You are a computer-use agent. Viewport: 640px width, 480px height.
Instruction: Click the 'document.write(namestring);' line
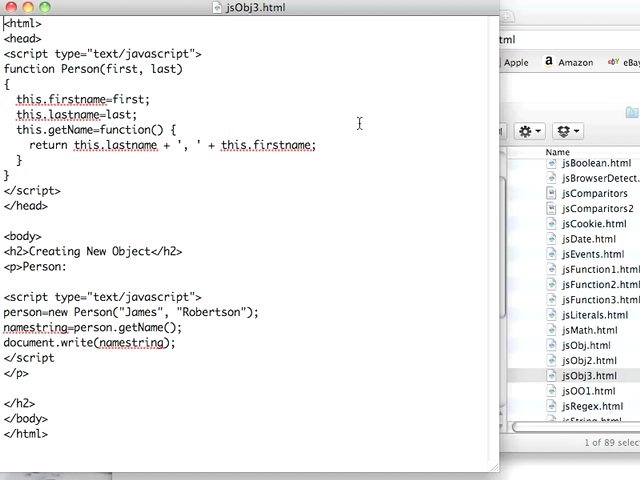[x=89, y=342]
